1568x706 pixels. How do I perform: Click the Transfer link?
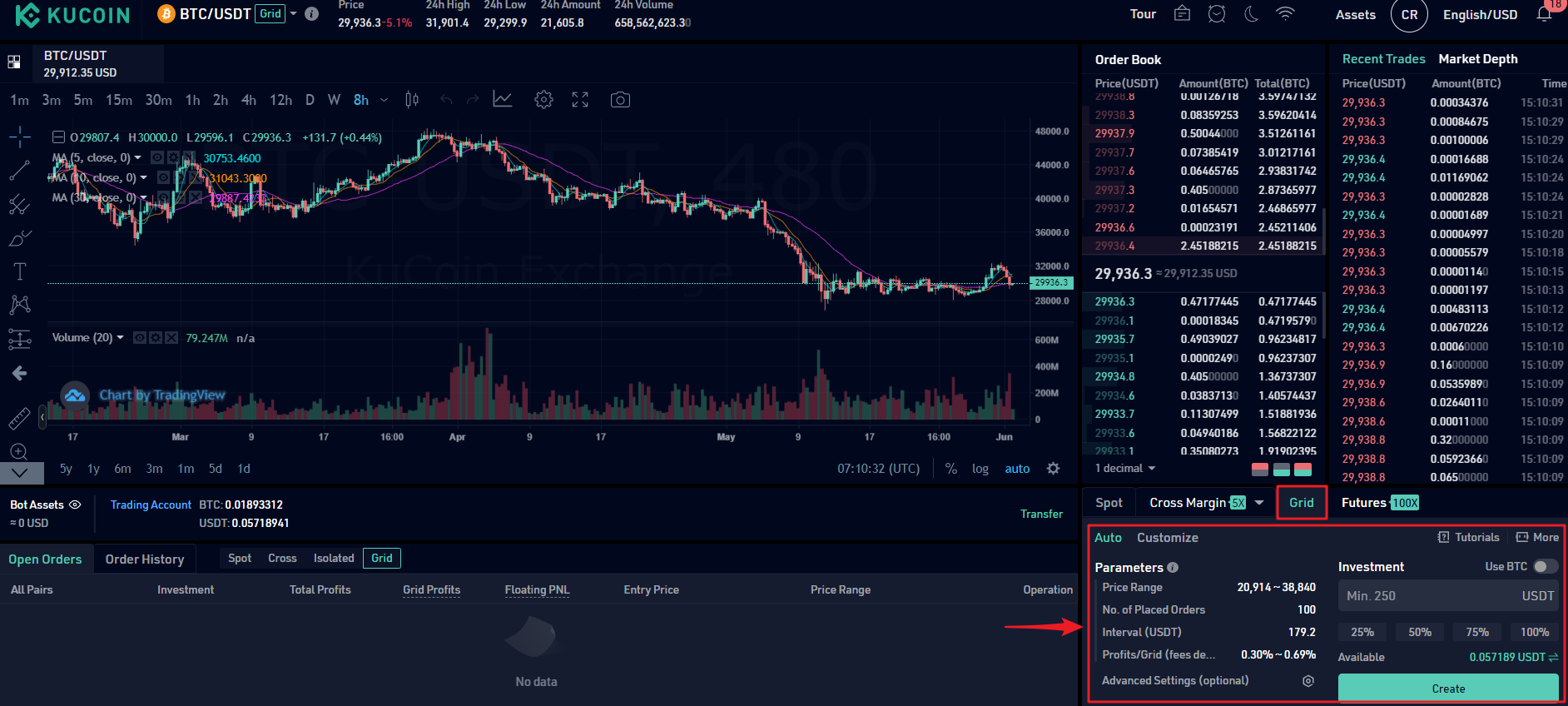[x=1041, y=514]
